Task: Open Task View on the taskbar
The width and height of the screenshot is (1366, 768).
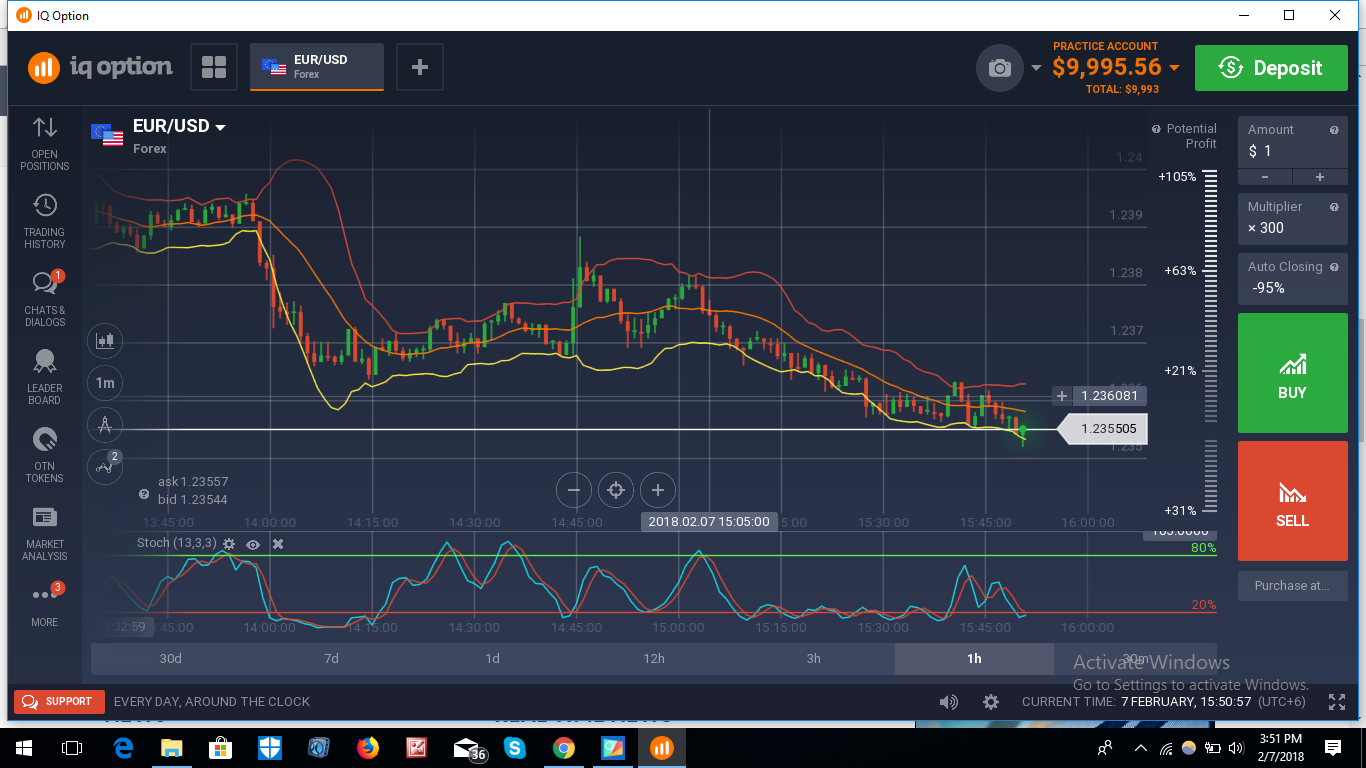Action: tap(72, 748)
